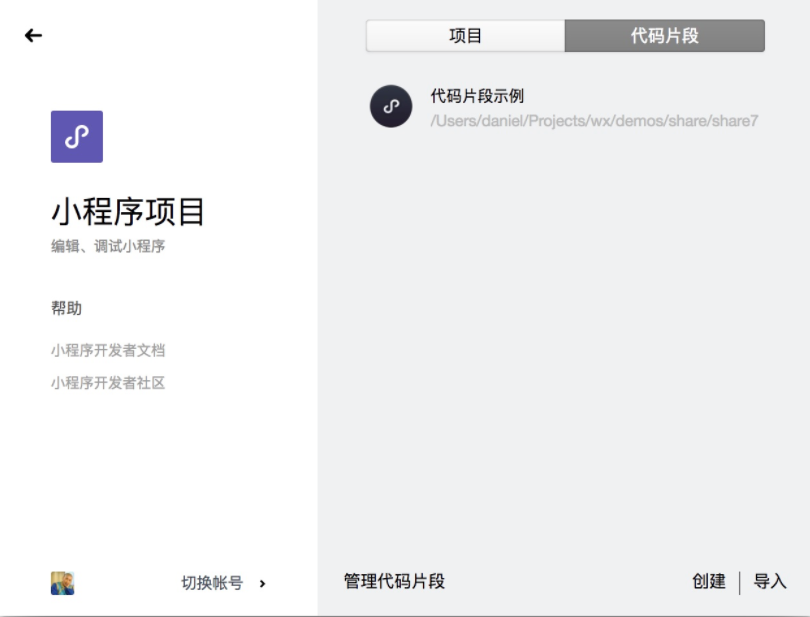Click the 编辑、调试小程序 subtitle

108,246
